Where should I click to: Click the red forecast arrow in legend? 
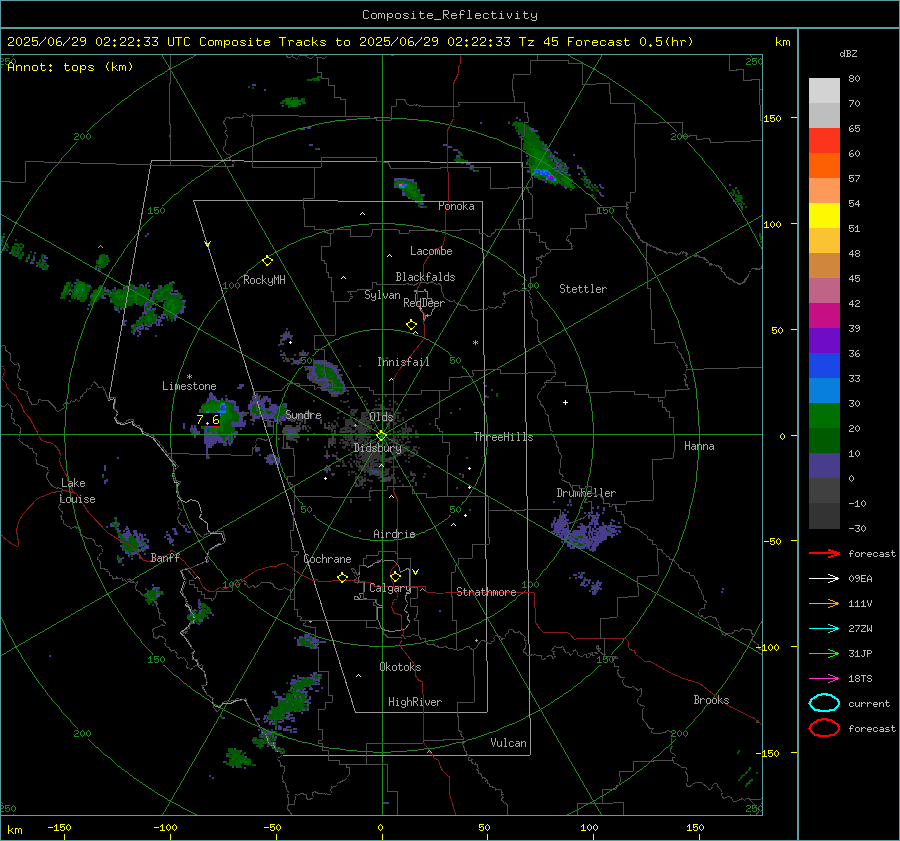pyautogui.click(x=824, y=553)
